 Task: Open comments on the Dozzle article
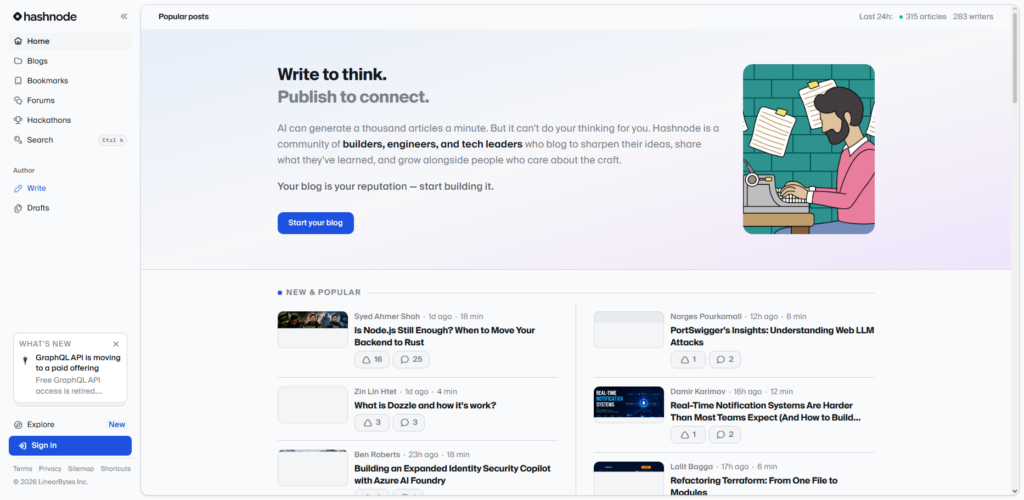pyautogui.click(x=409, y=423)
